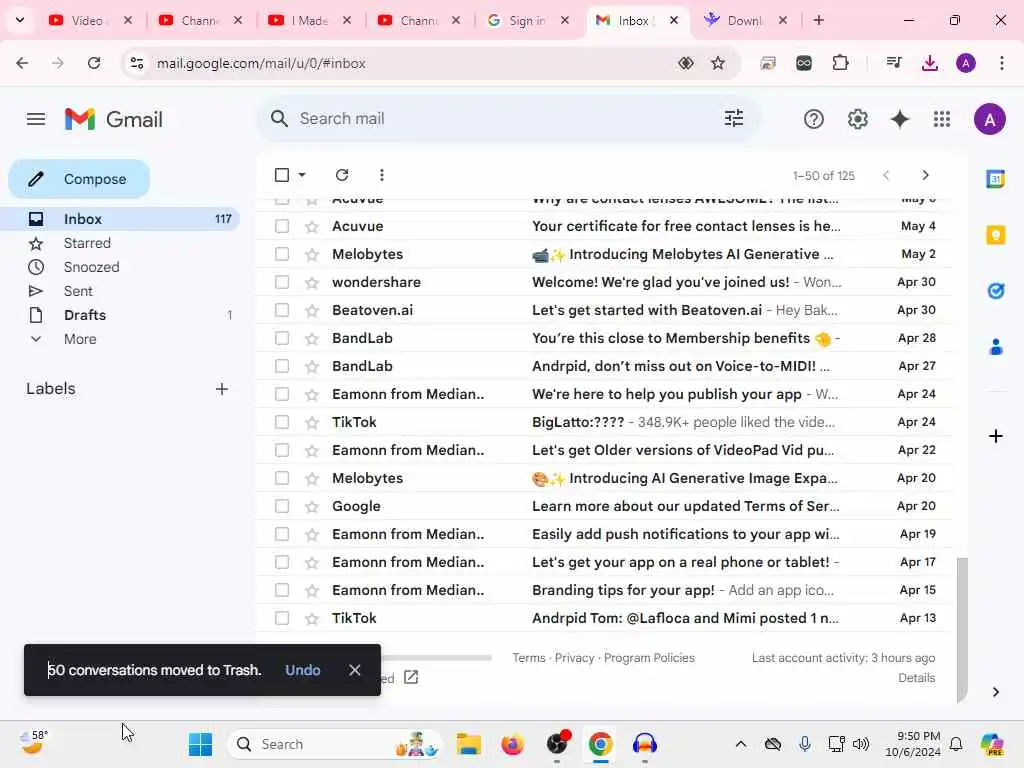Check BandLab Apr 28 email checkbox
The image size is (1024, 768).
tap(281, 338)
